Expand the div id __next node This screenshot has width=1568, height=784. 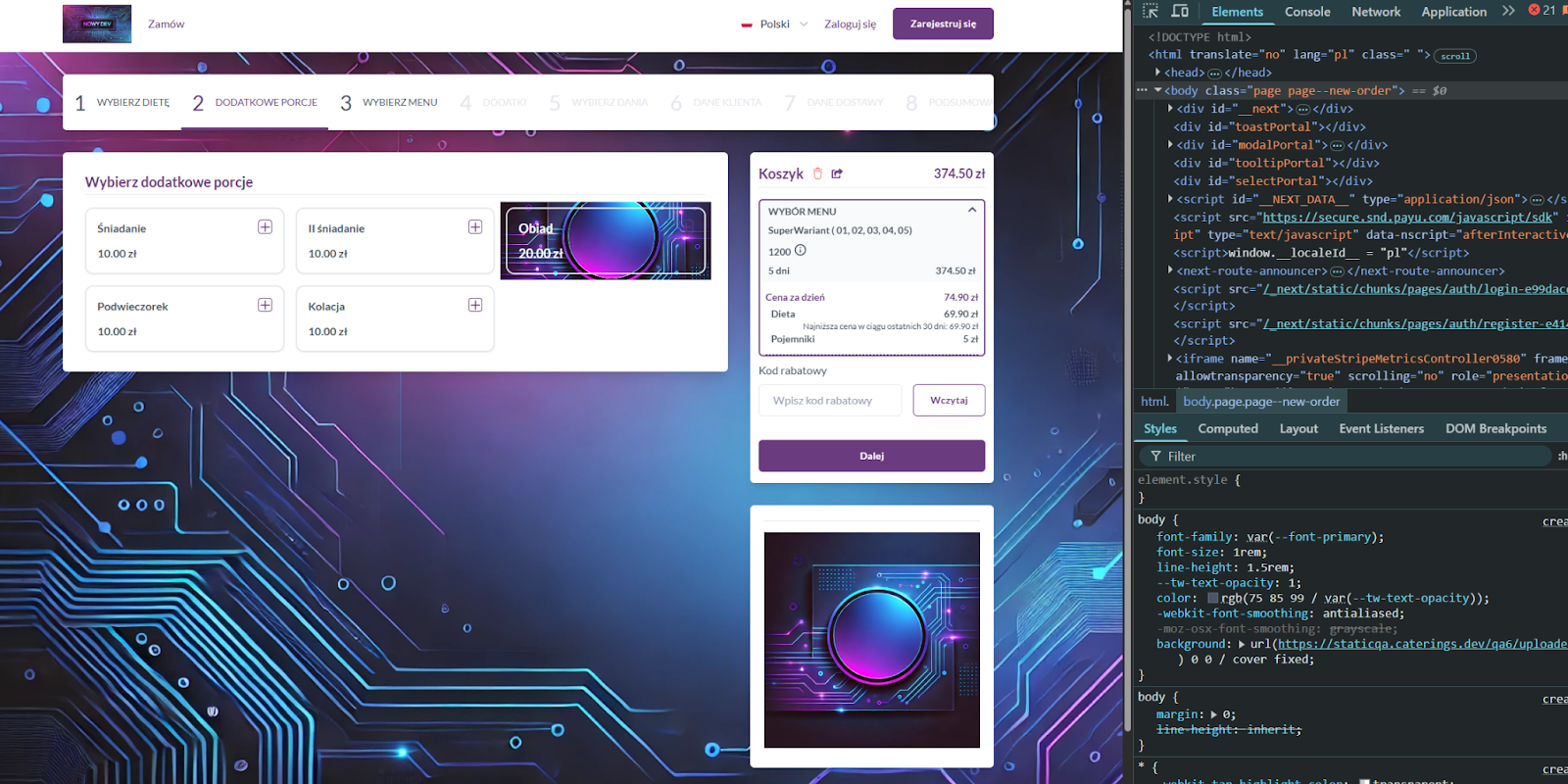point(1171,109)
